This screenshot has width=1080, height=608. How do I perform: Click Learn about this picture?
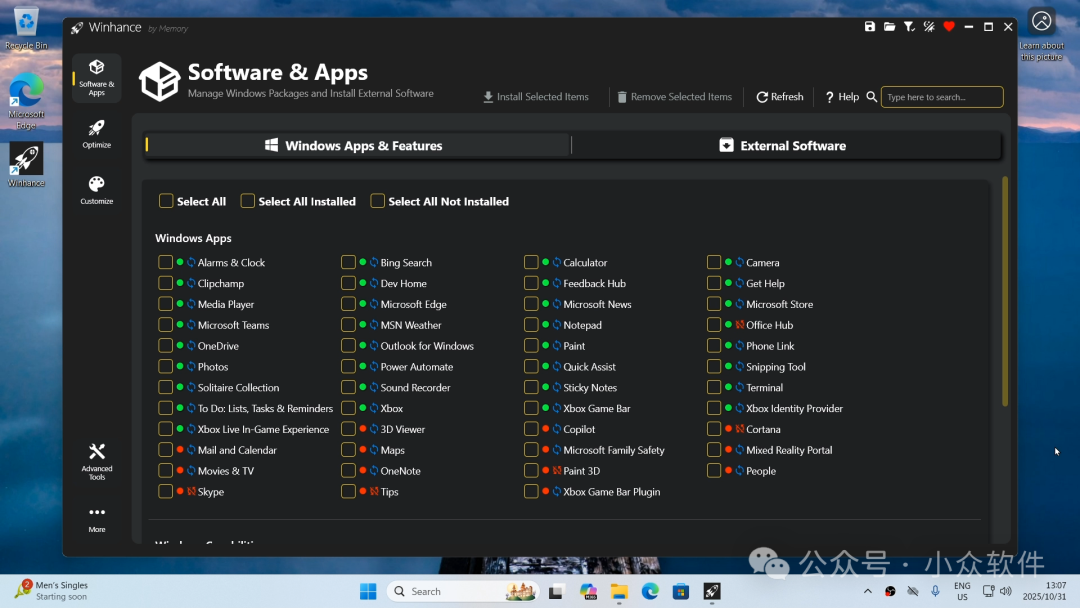point(1041,34)
